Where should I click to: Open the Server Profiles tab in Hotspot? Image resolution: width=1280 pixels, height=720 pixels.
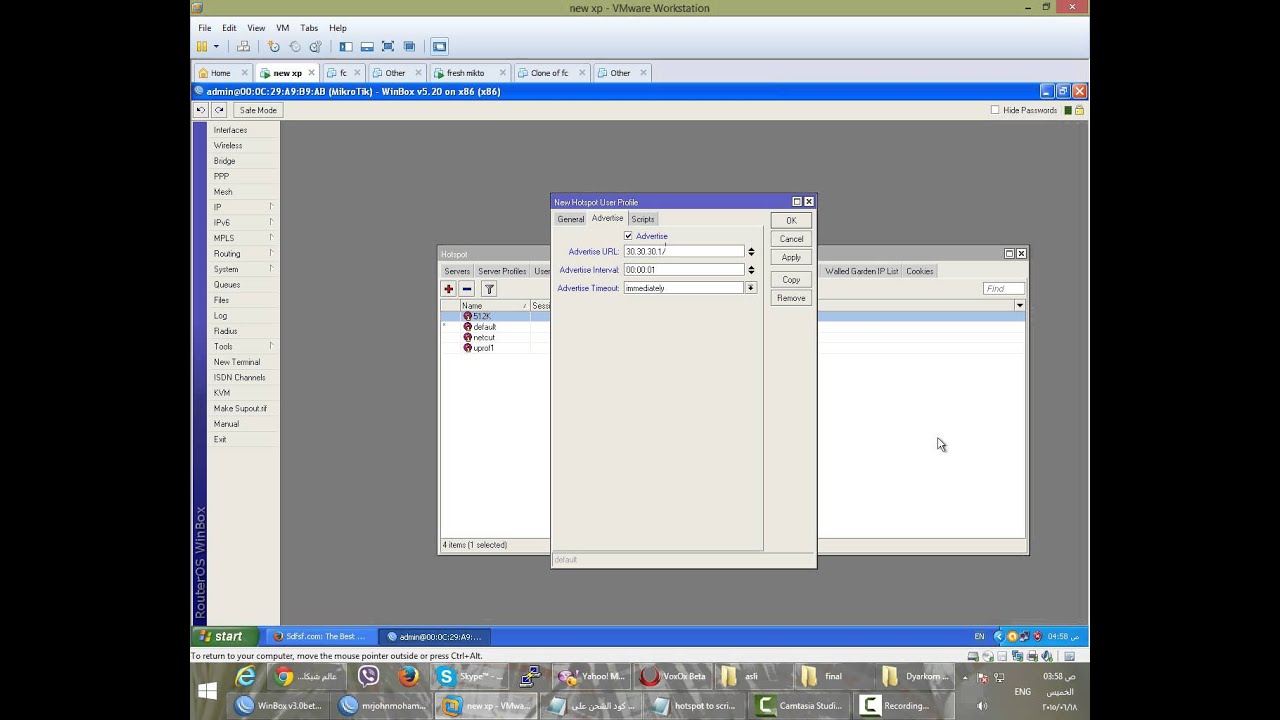[x=502, y=271]
